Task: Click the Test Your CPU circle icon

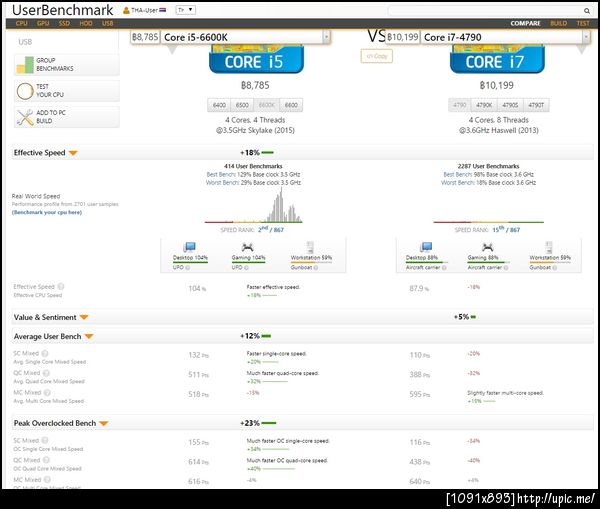Action: pos(25,91)
